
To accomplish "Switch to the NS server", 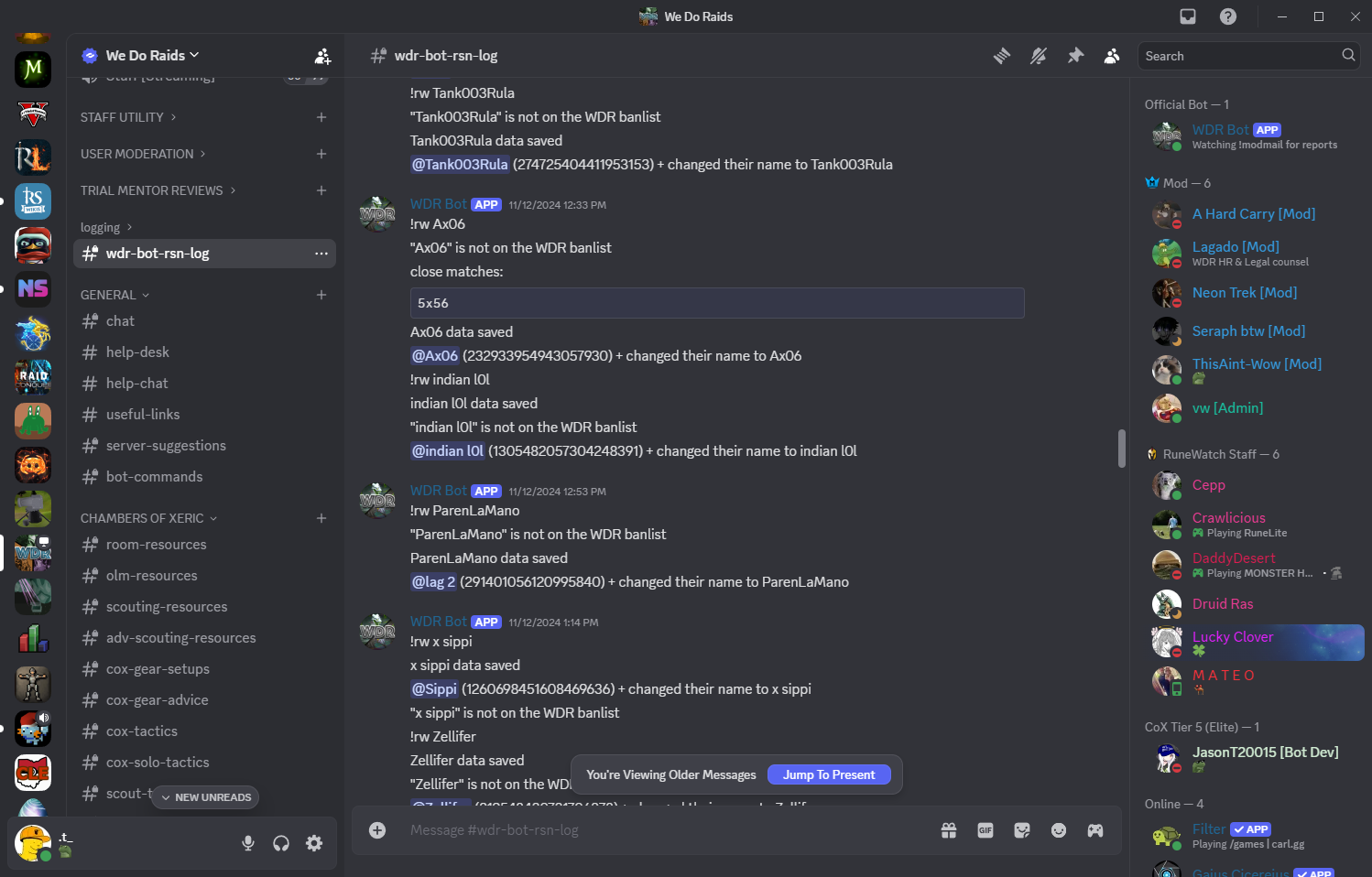I will tap(33, 289).
